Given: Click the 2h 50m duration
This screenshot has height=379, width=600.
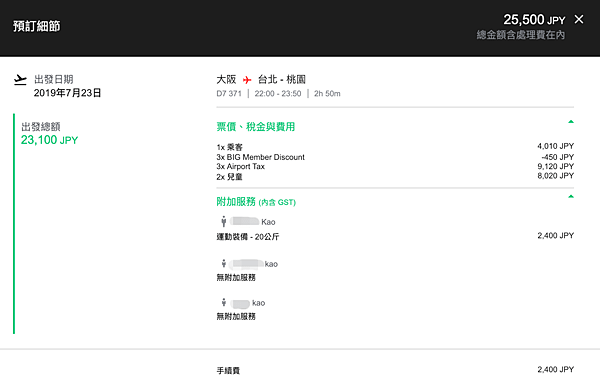Looking at the screenshot, I should click(x=327, y=93).
